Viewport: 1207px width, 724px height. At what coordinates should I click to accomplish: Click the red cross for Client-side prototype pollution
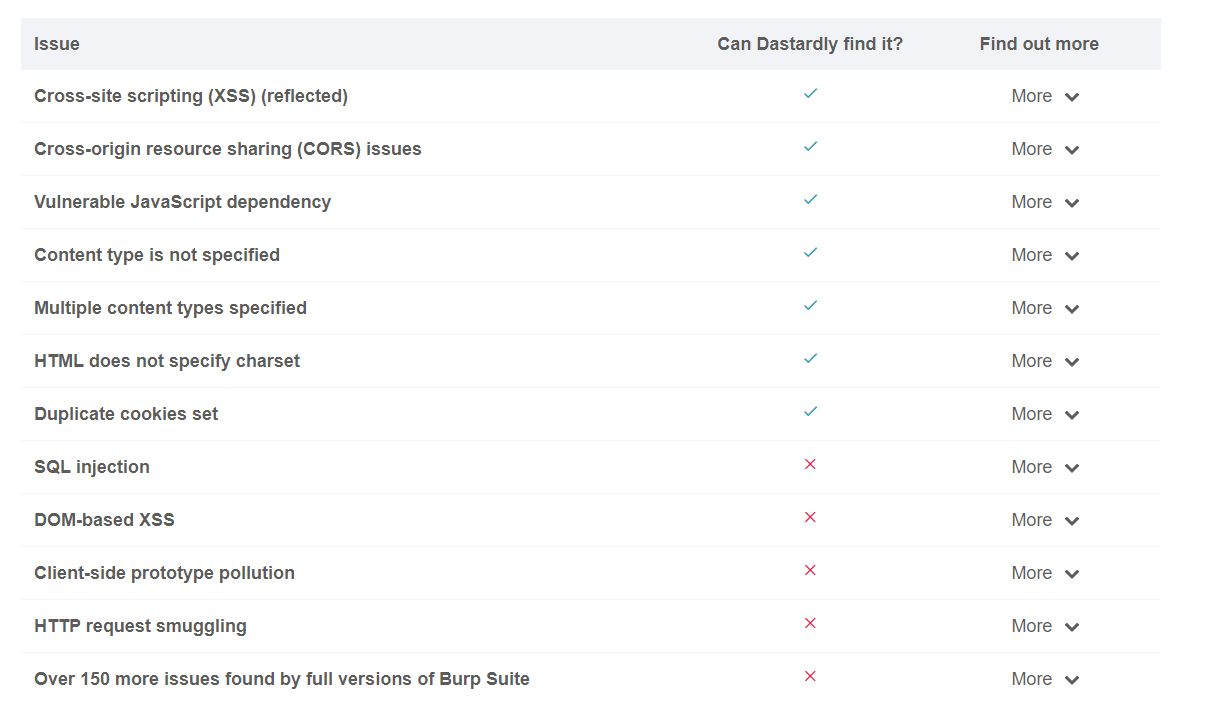[x=810, y=571]
